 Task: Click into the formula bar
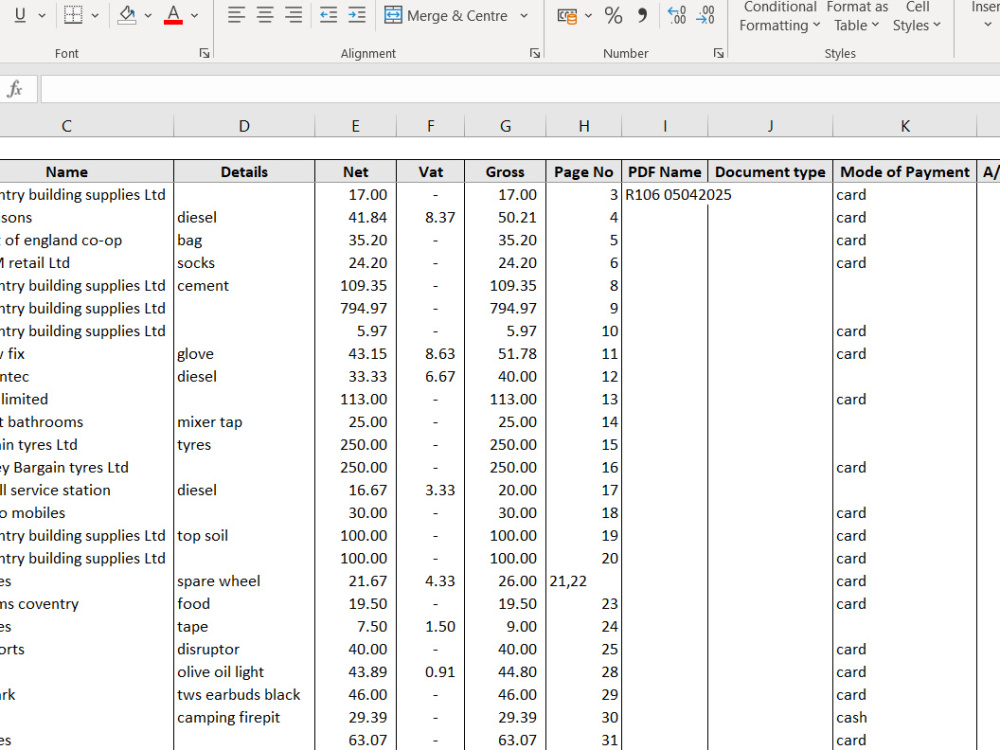point(520,89)
